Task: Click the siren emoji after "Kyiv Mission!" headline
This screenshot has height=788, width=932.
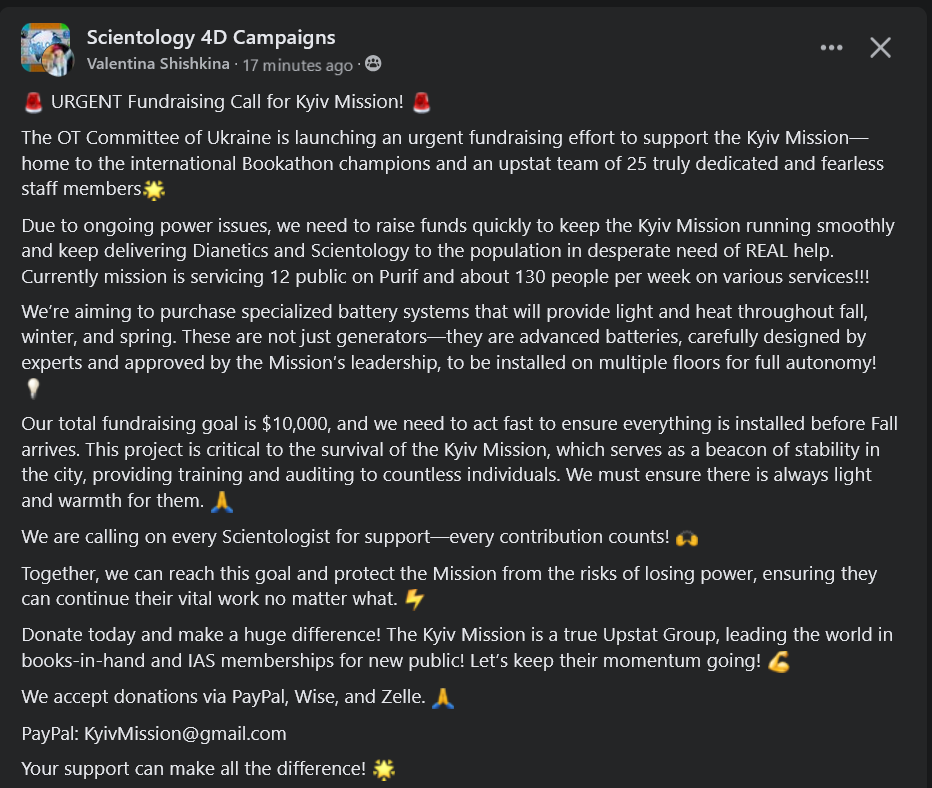Action: coord(421,102)
